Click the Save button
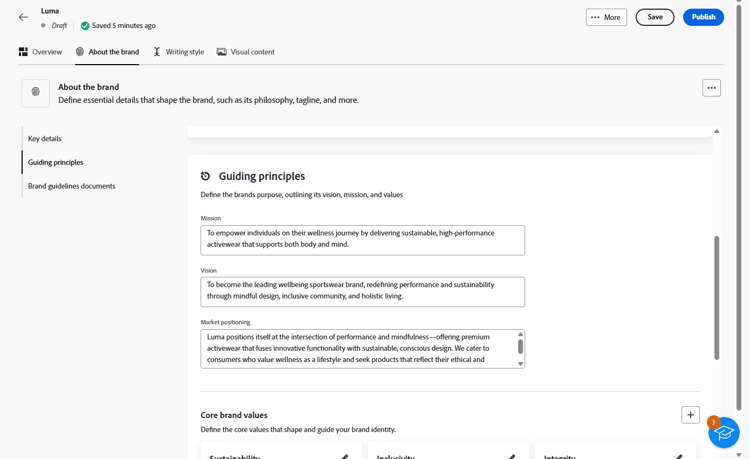 pos(655,17)
